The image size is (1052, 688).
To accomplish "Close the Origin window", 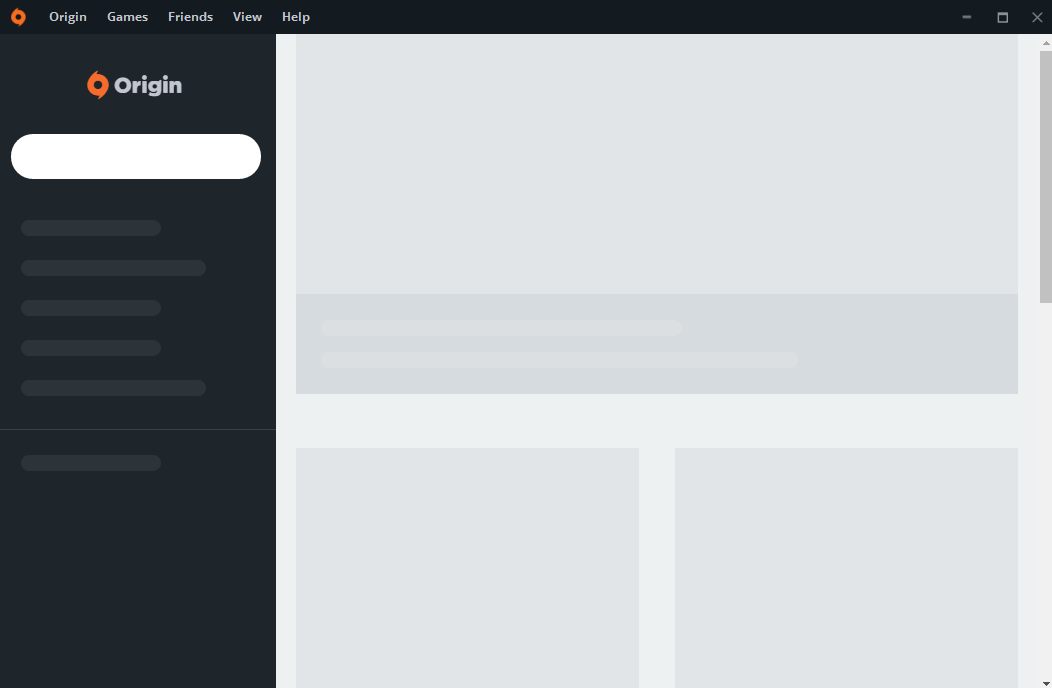I will click(x=1037, y=17).
